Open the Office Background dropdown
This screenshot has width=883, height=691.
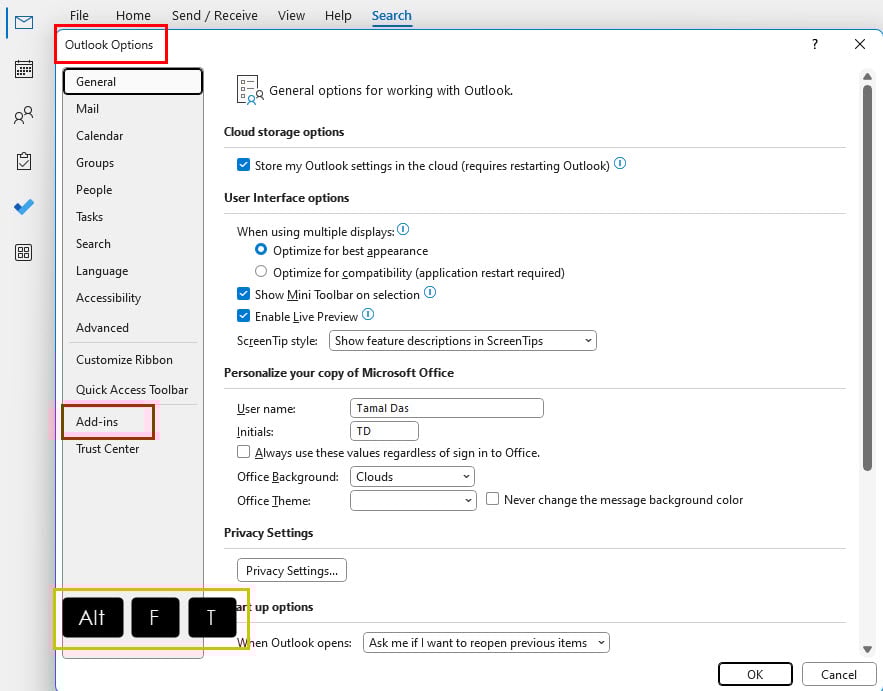click(412, 477)
